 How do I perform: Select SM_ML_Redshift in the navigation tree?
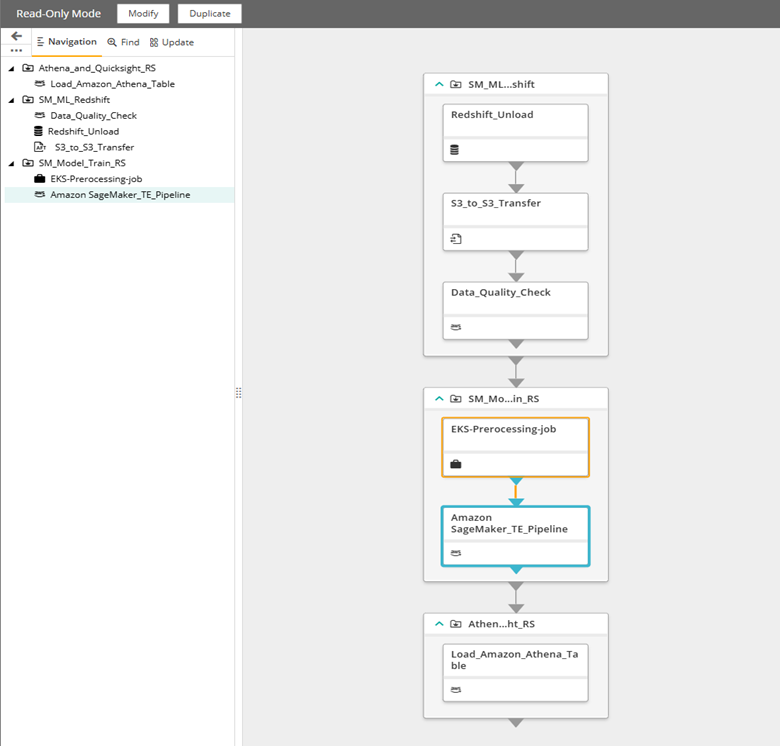point(74,100)
